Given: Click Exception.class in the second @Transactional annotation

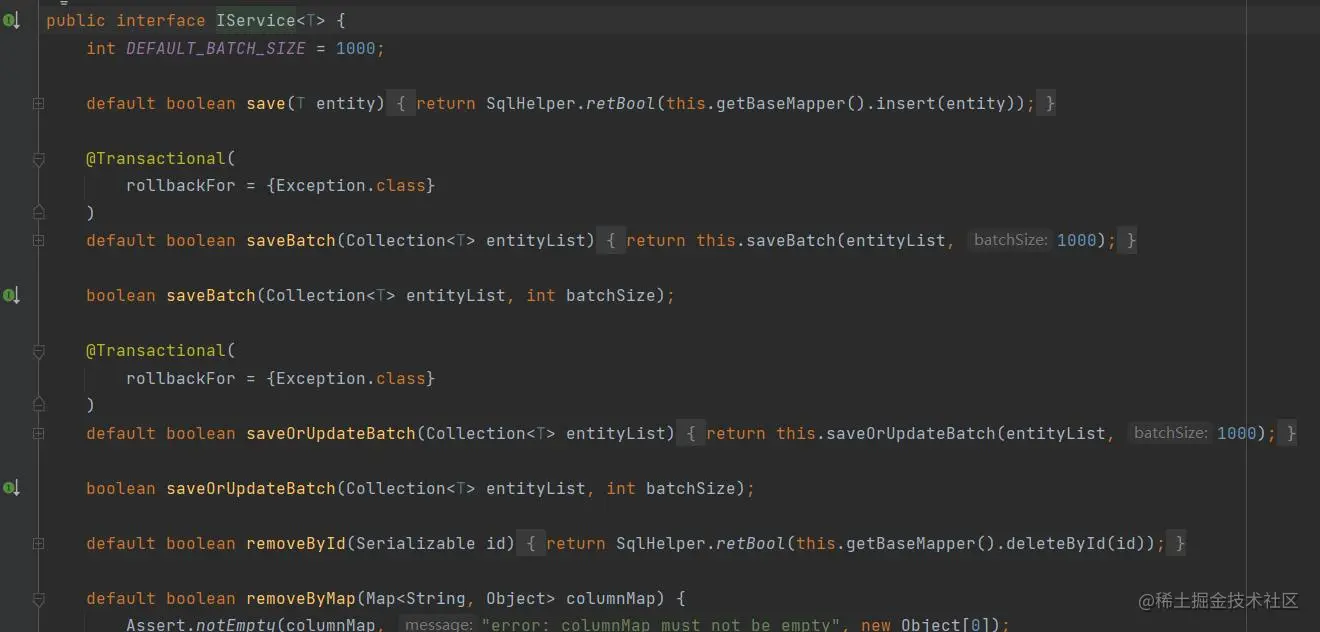Looking at the screenshot, I should (x=351, y=378).
